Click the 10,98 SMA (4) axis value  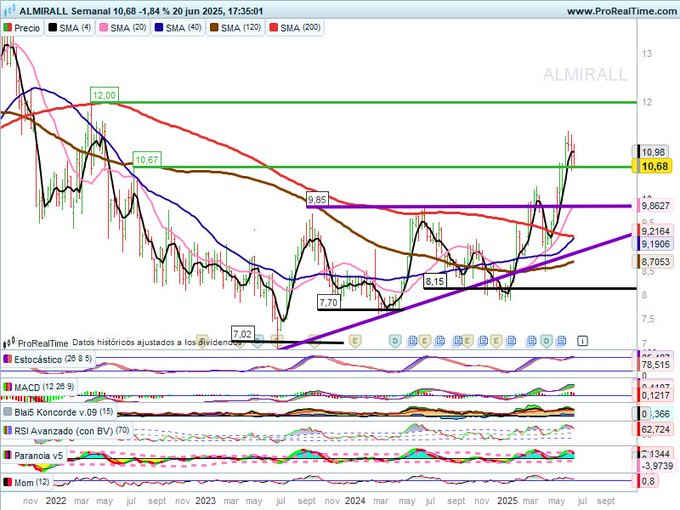[653, 152]
